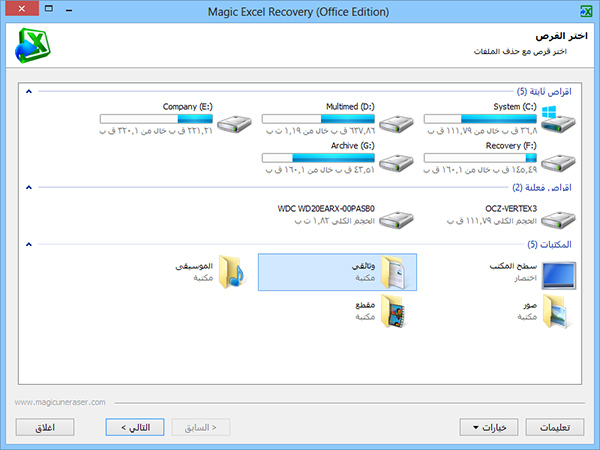Click the "System (C:)" drive label
The width and height of the screenshot is (600, 450).
pos(515,106)
